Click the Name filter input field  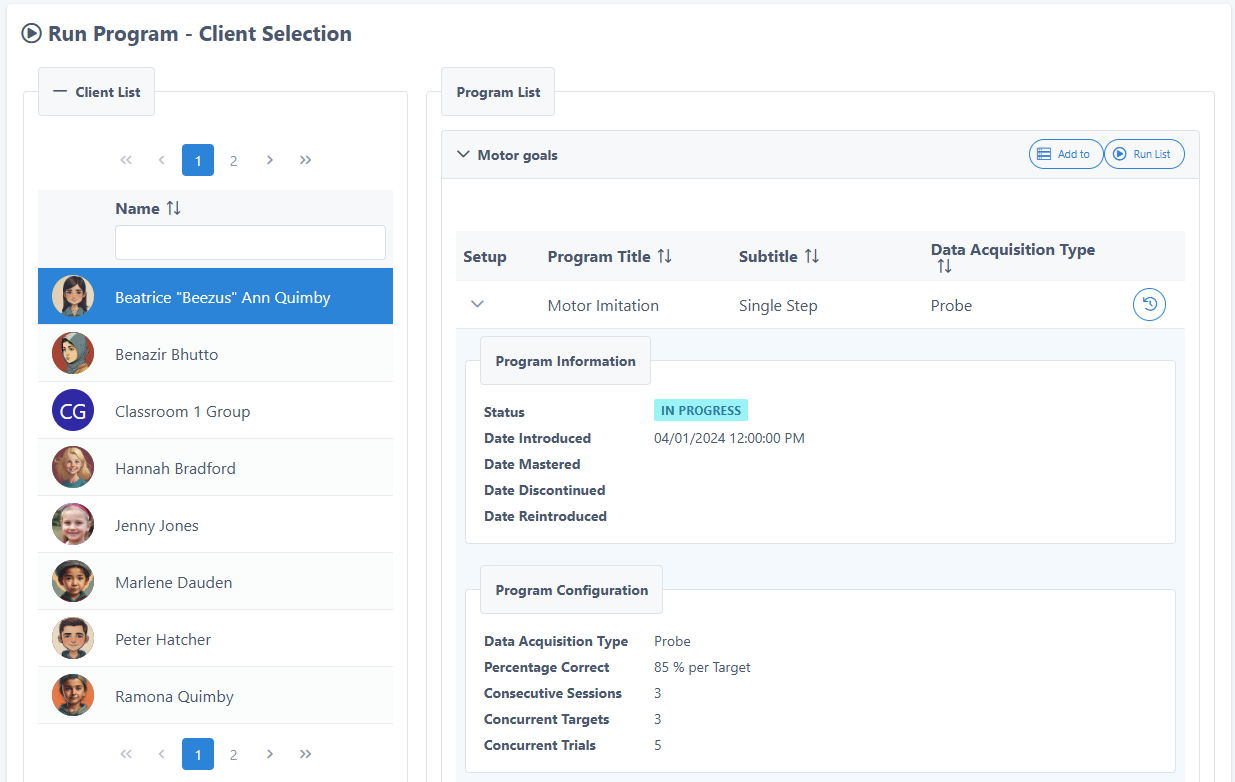point(250,243)
